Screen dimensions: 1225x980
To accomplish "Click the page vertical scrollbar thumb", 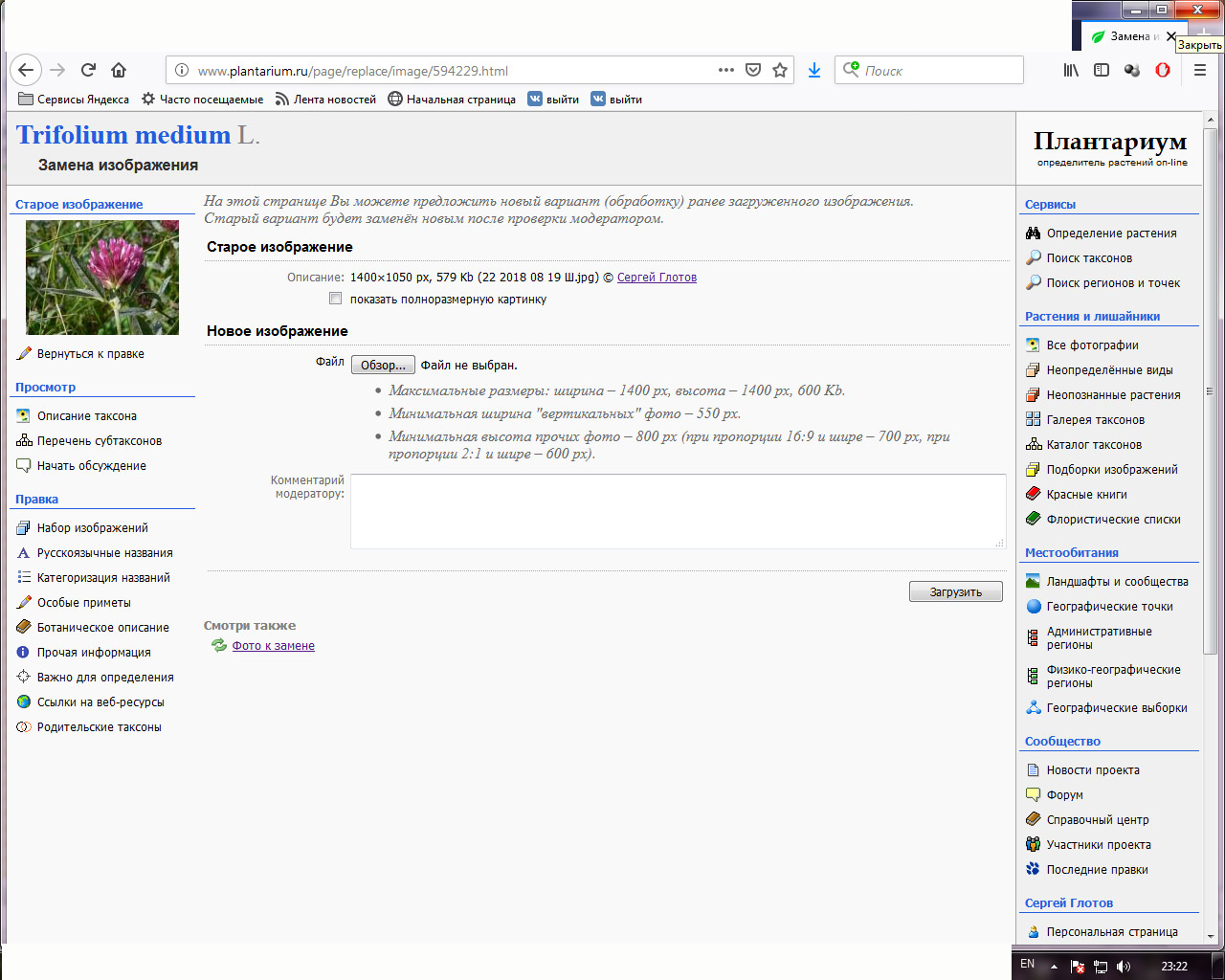I will [1211, 392].
